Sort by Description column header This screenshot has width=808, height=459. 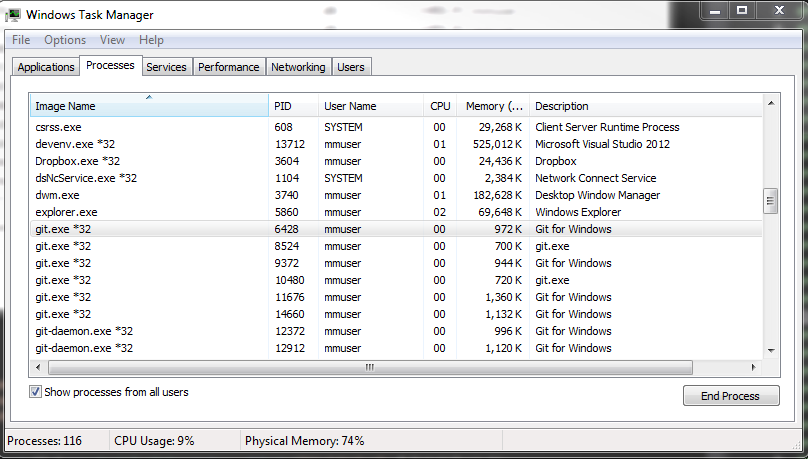point(646,106)
